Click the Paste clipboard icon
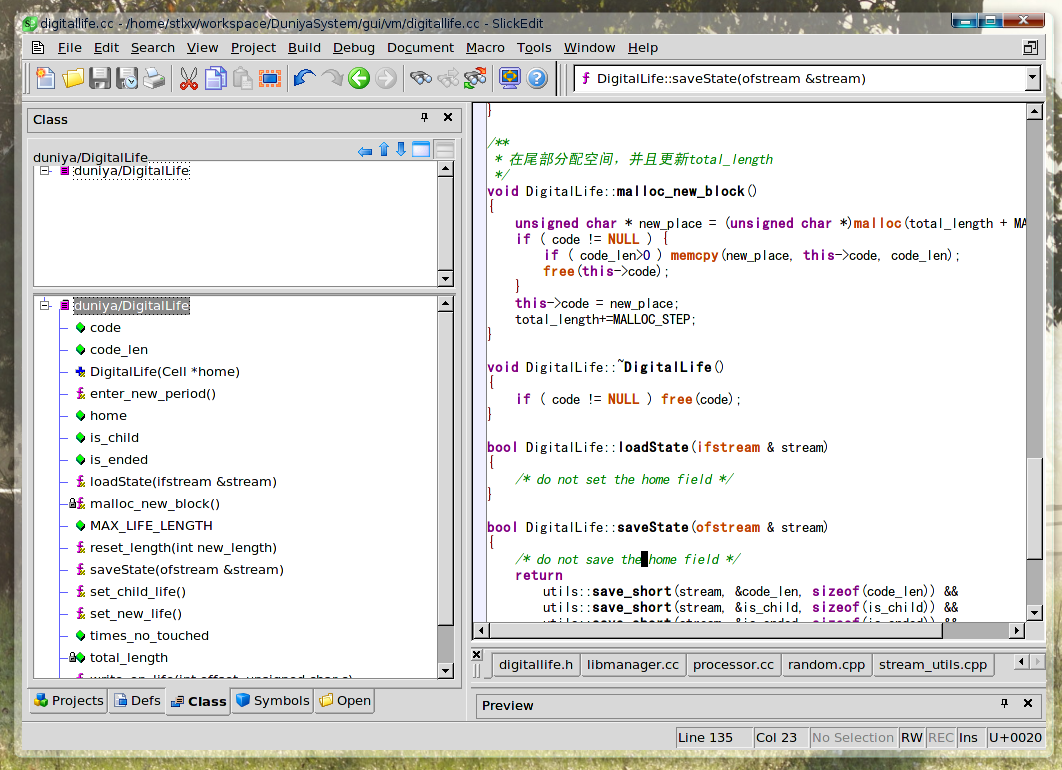 242,79
